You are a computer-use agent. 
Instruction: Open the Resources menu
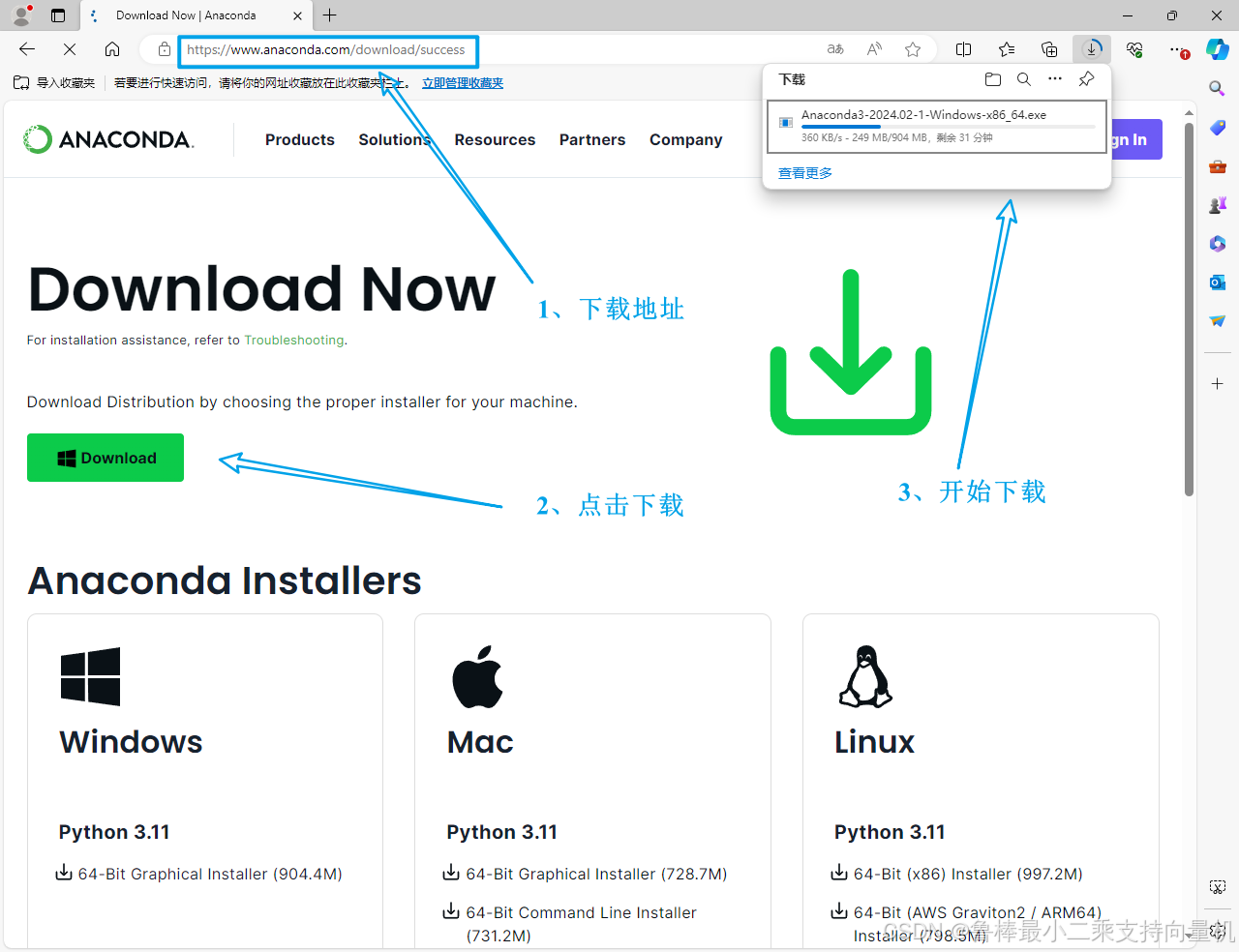point(495,140)
